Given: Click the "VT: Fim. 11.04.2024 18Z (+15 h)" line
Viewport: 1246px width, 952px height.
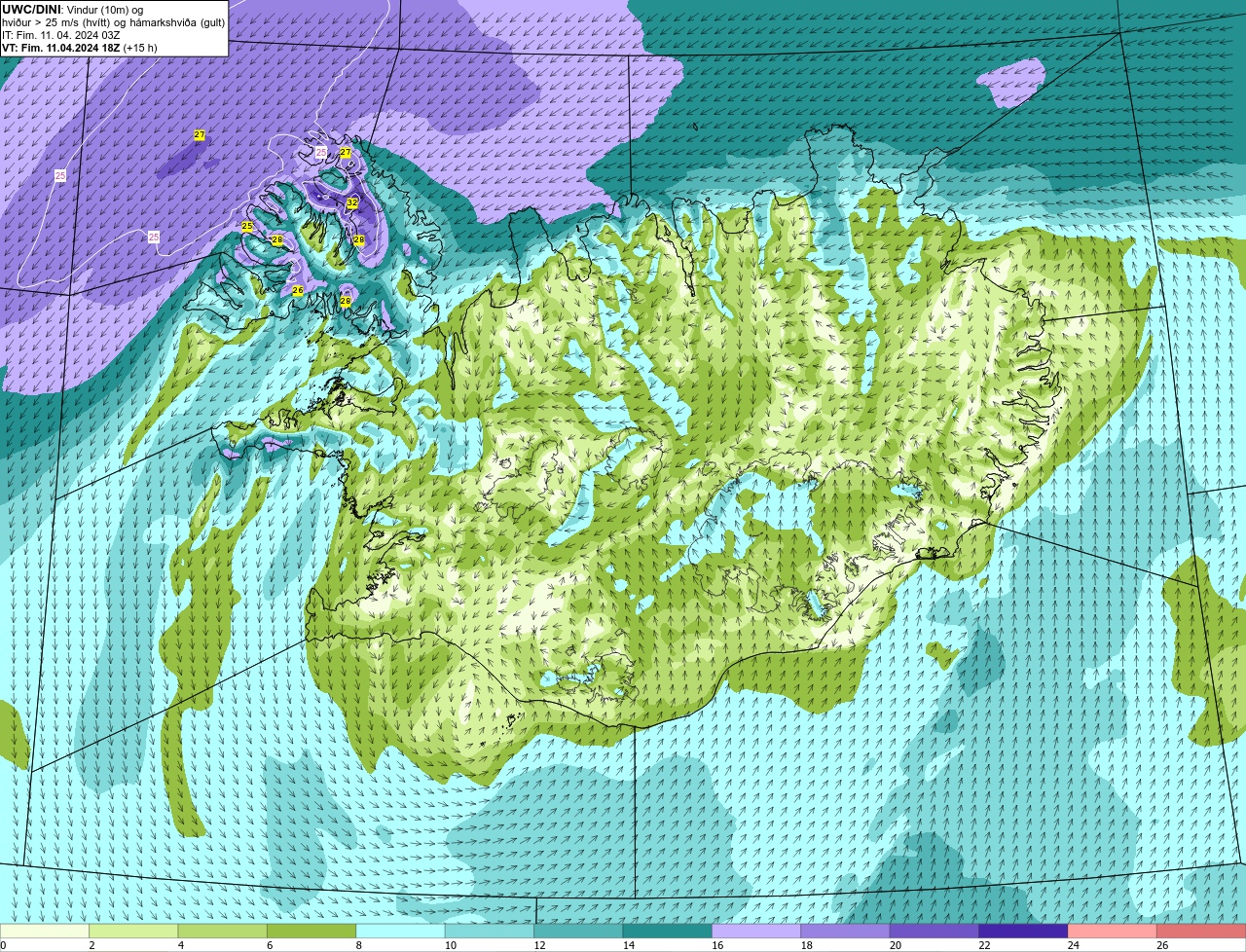Looking at the screenshot, I should point(80,48).
